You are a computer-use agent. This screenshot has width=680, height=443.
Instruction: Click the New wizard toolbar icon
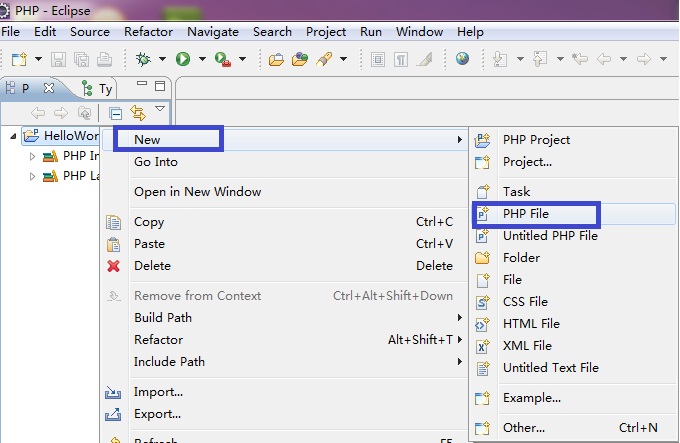tap(19, 59)
